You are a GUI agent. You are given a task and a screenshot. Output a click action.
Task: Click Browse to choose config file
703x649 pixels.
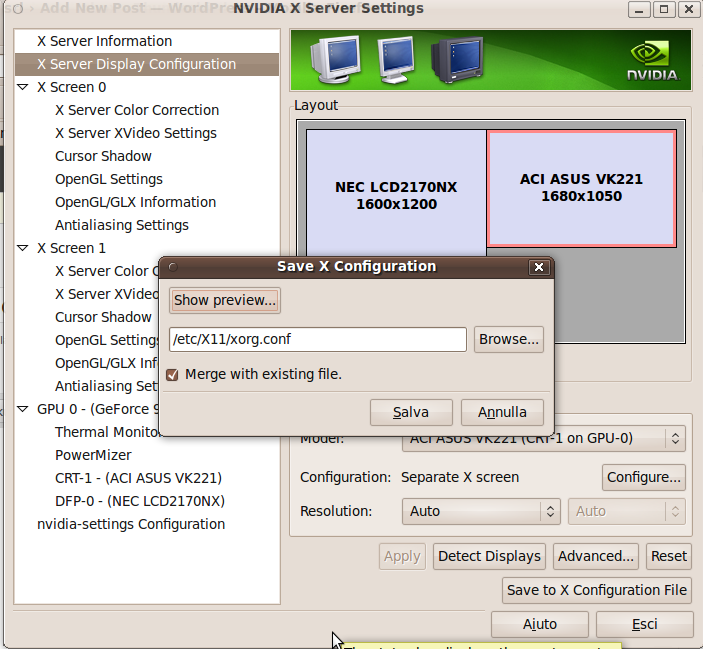tap(509, 339)
